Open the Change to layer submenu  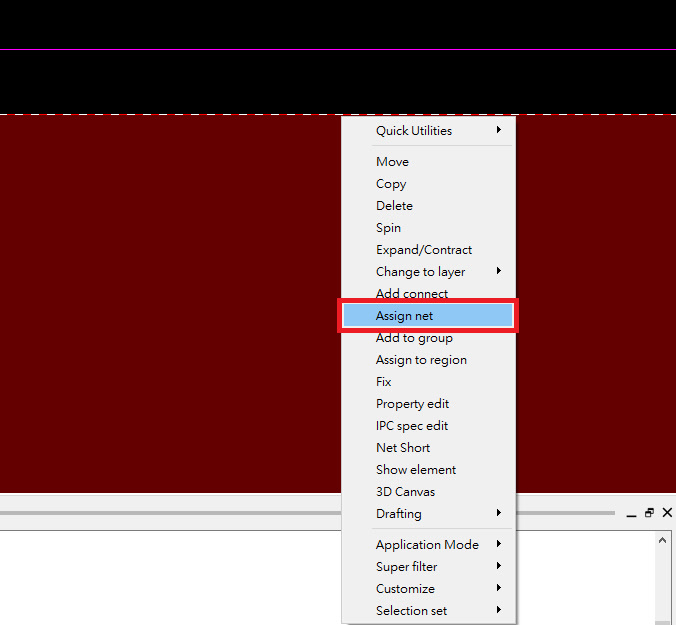click(x=428, y=272)
